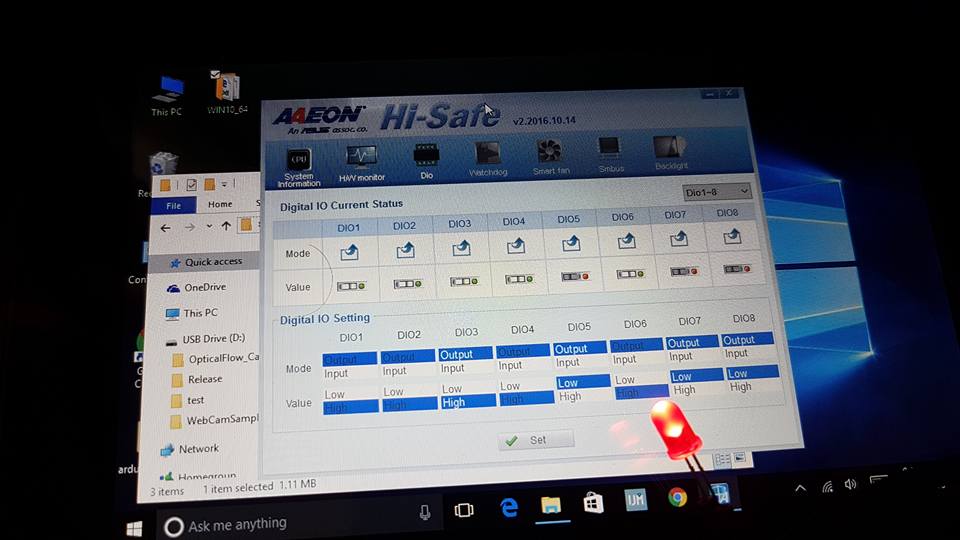Click the DIO2 mode status icon

(x=405, y=250)
